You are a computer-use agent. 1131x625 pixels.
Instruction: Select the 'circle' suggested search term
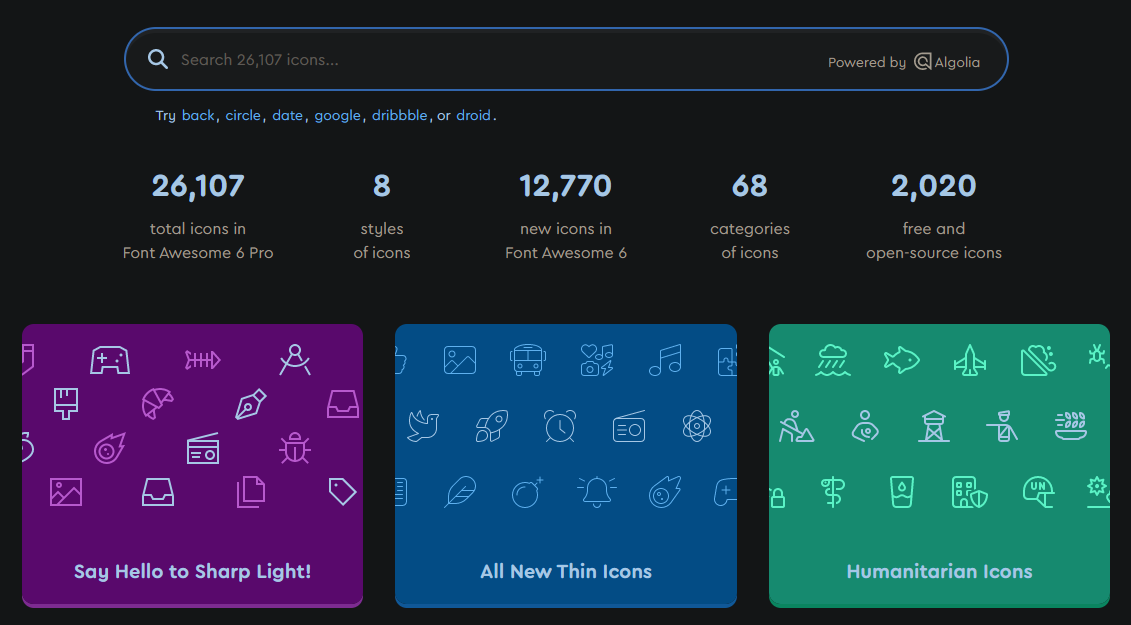point(243,115)
